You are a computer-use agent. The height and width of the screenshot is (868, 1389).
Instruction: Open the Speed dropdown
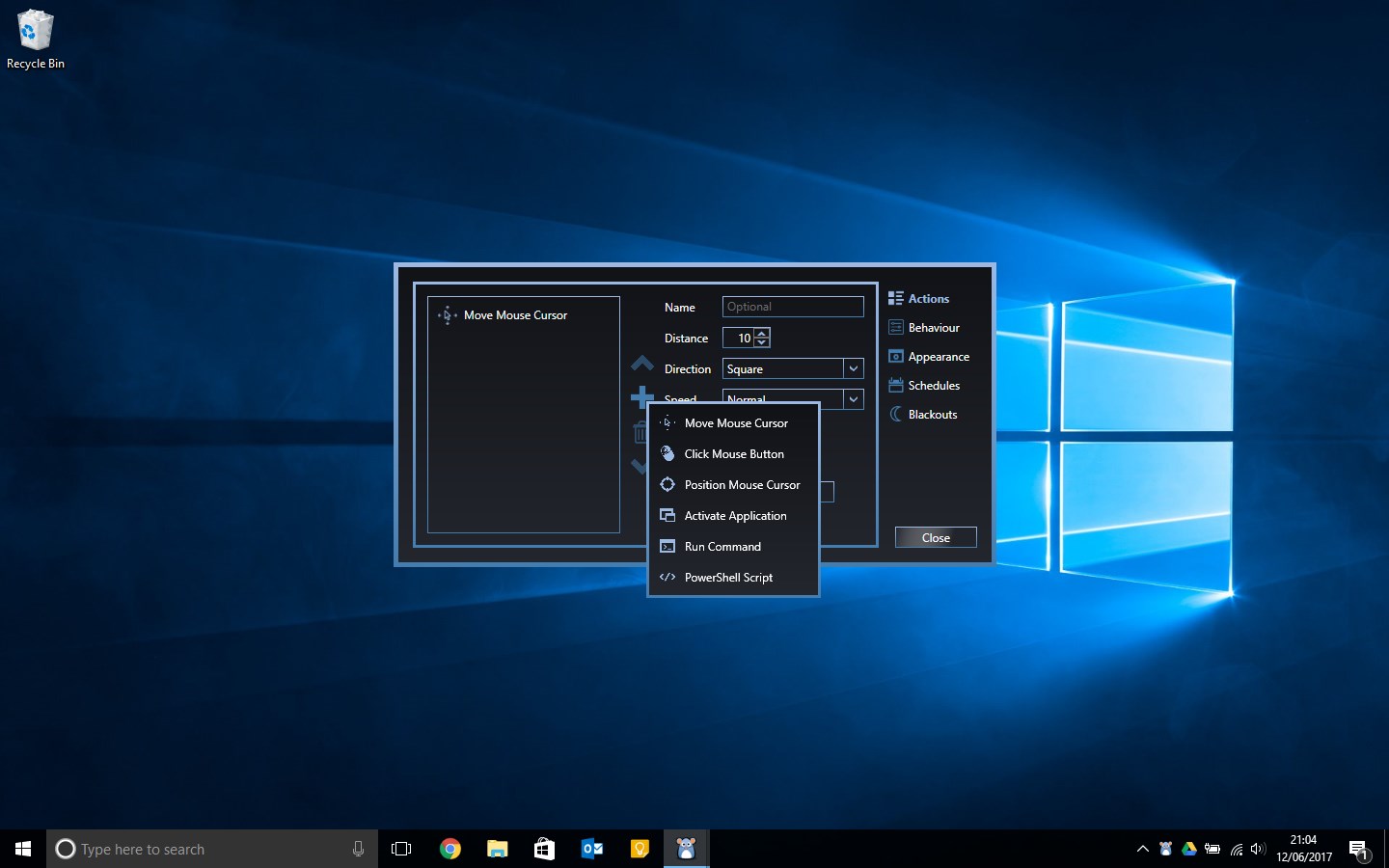point(853,398)
